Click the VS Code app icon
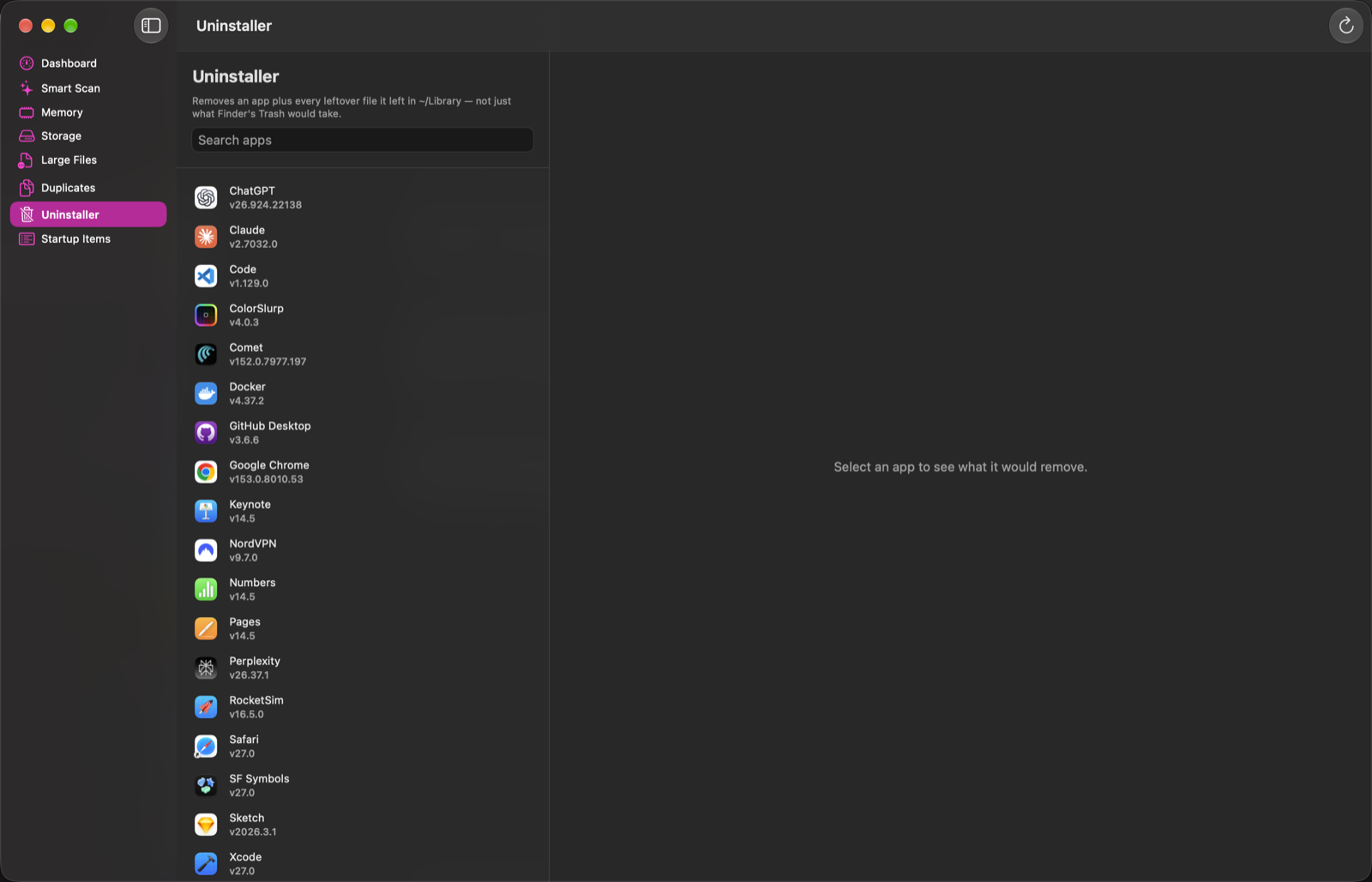The image size is (1372, 882). coord(206,276)
